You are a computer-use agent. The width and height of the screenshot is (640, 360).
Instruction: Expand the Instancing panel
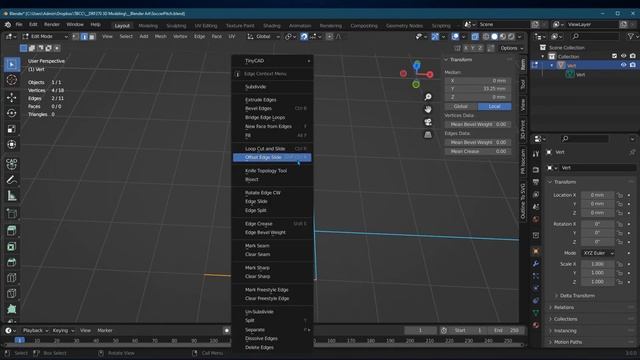[x=565, y=331]
